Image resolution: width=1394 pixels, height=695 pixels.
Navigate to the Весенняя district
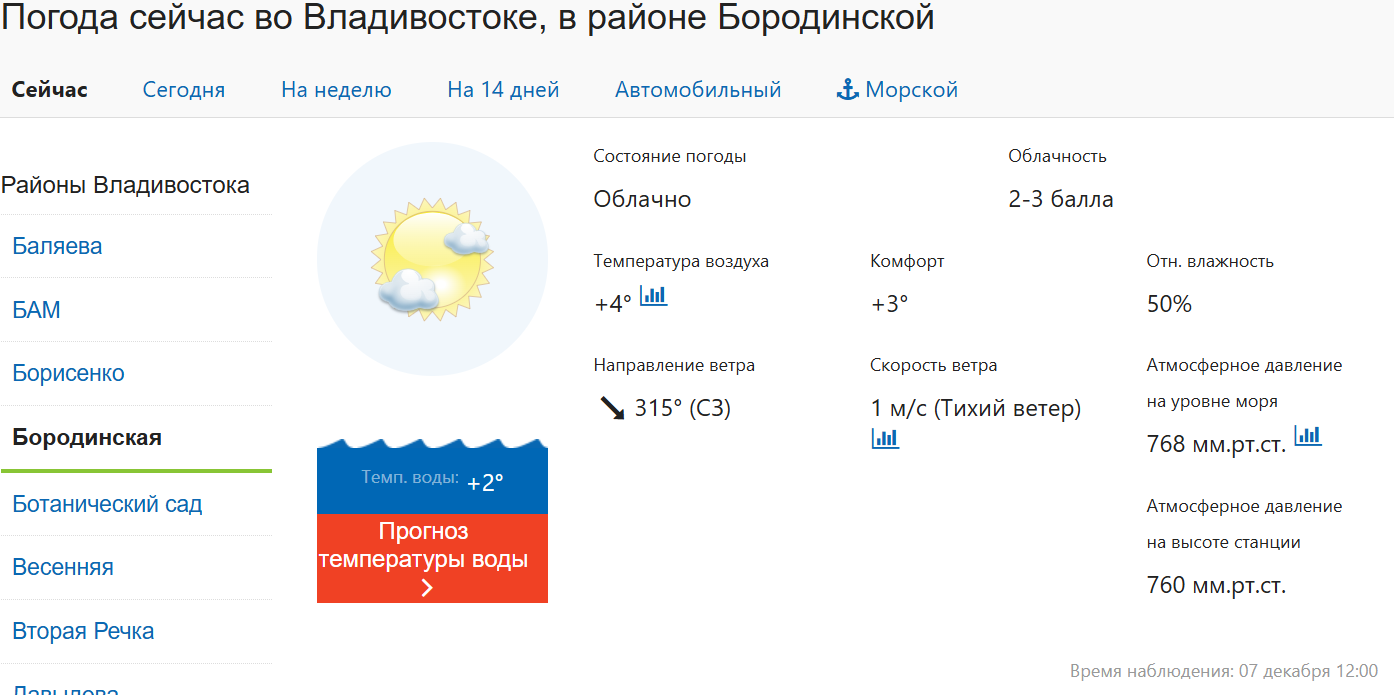click(x=63, y=567)
